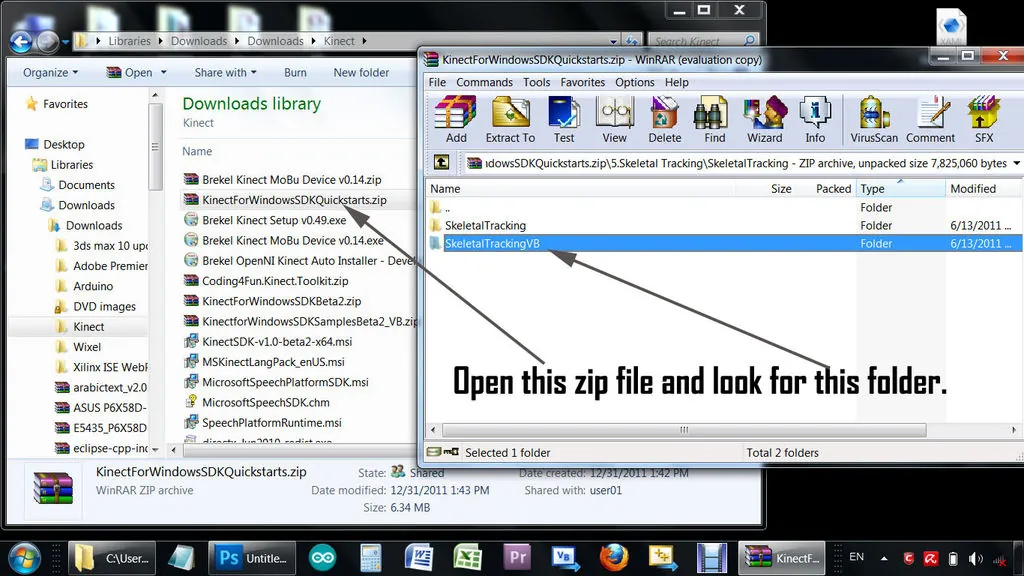Click the Extract To toolbar icon

tap(510, 118)
